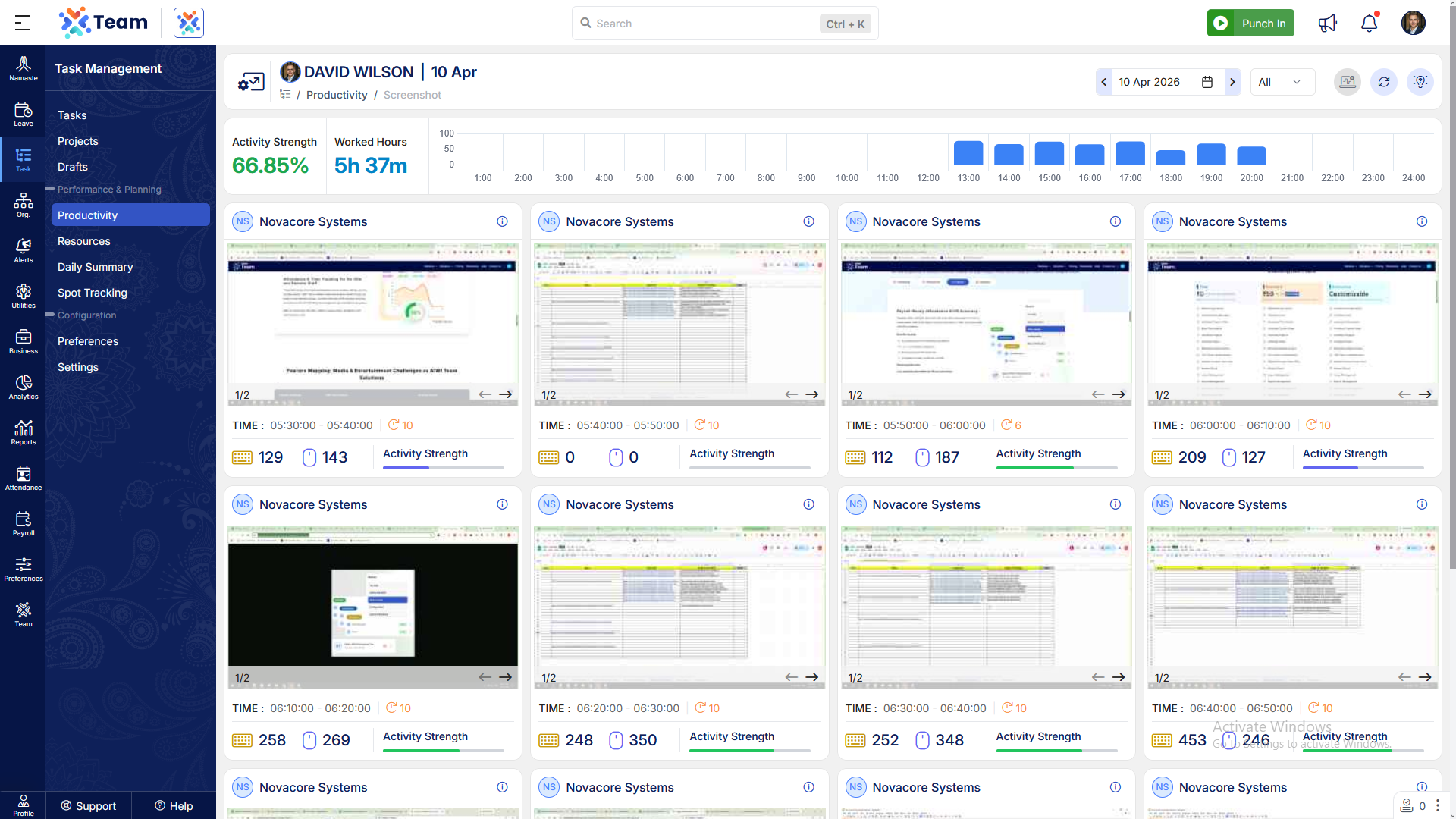Collapse the Configuration section
This screenshot has height=819, width=1456.
[50, 315]
